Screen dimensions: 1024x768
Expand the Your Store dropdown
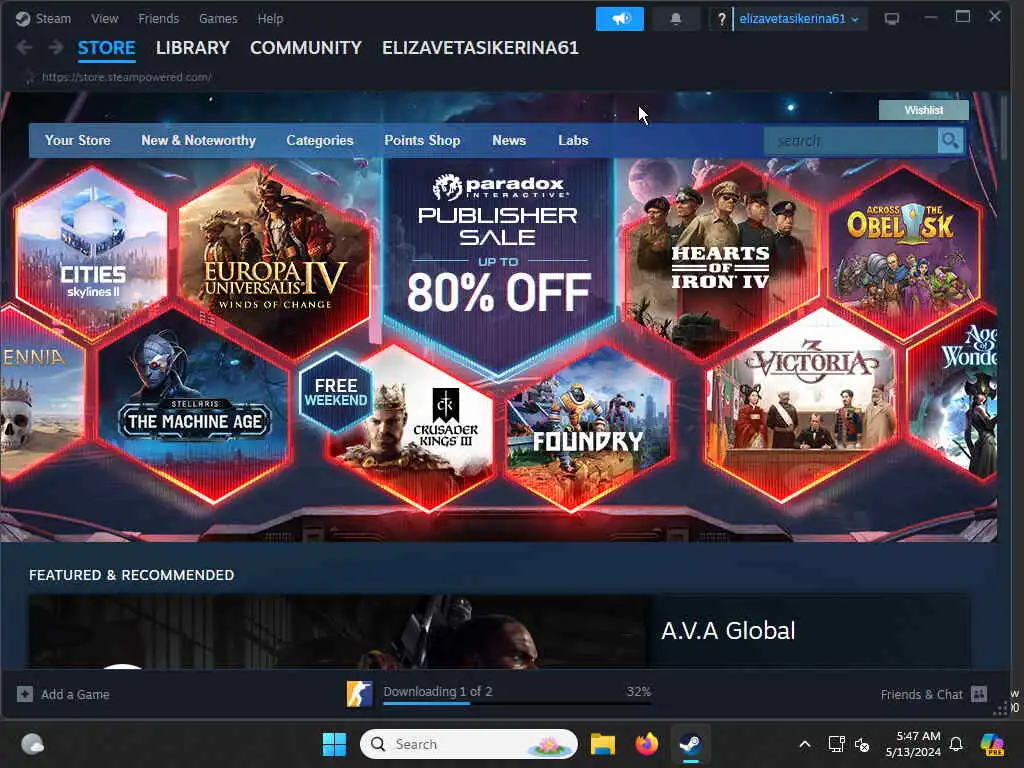(x=78, y=140)
